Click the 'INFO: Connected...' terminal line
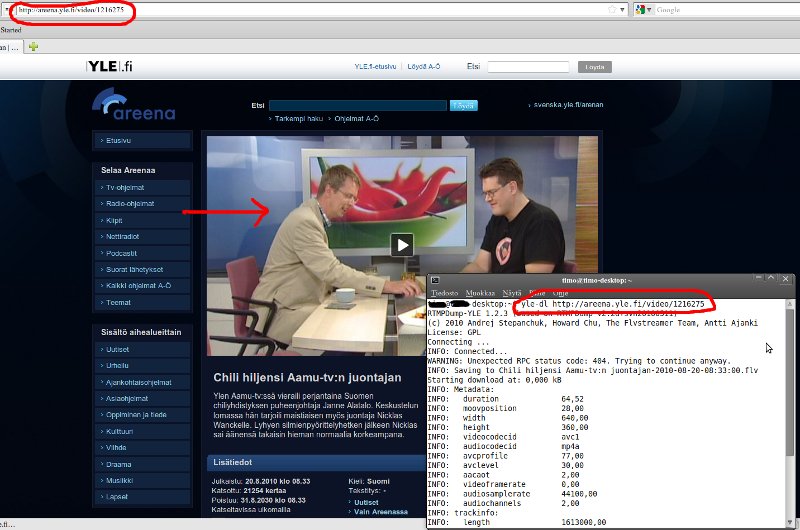This screenshot has height=530, width=800. tap(467, 351)
